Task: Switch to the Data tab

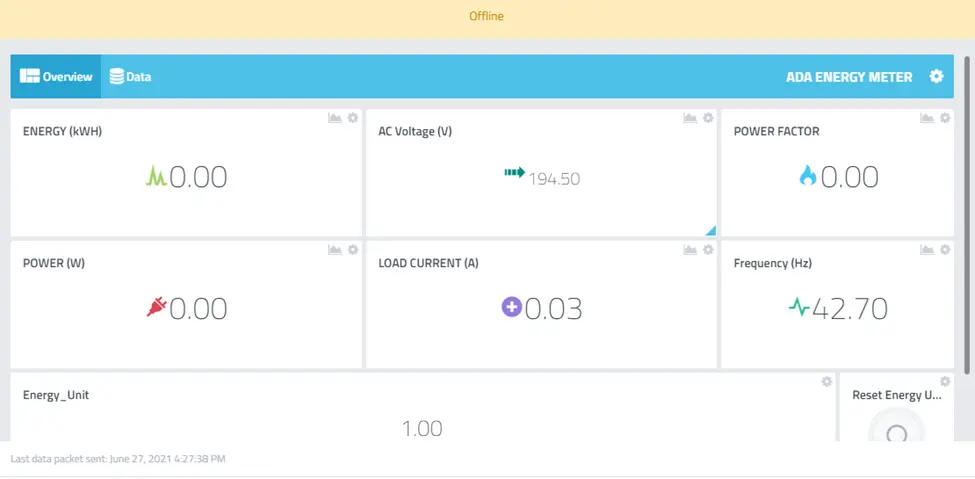Action: coord(131,77)
